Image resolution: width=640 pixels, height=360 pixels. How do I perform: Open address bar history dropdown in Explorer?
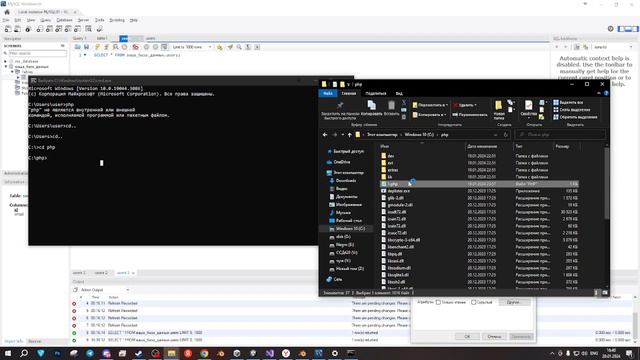pos(496,135)
